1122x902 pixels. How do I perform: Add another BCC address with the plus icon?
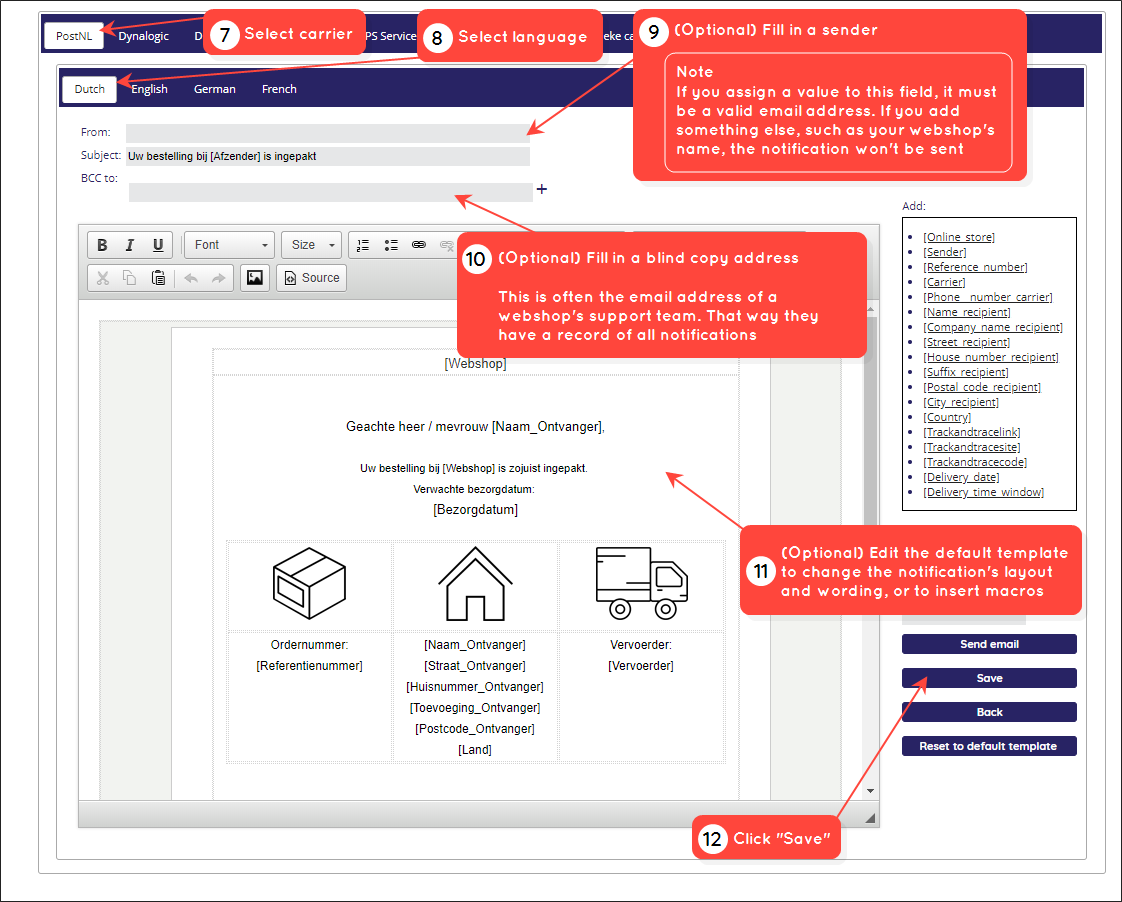(542, 189)
